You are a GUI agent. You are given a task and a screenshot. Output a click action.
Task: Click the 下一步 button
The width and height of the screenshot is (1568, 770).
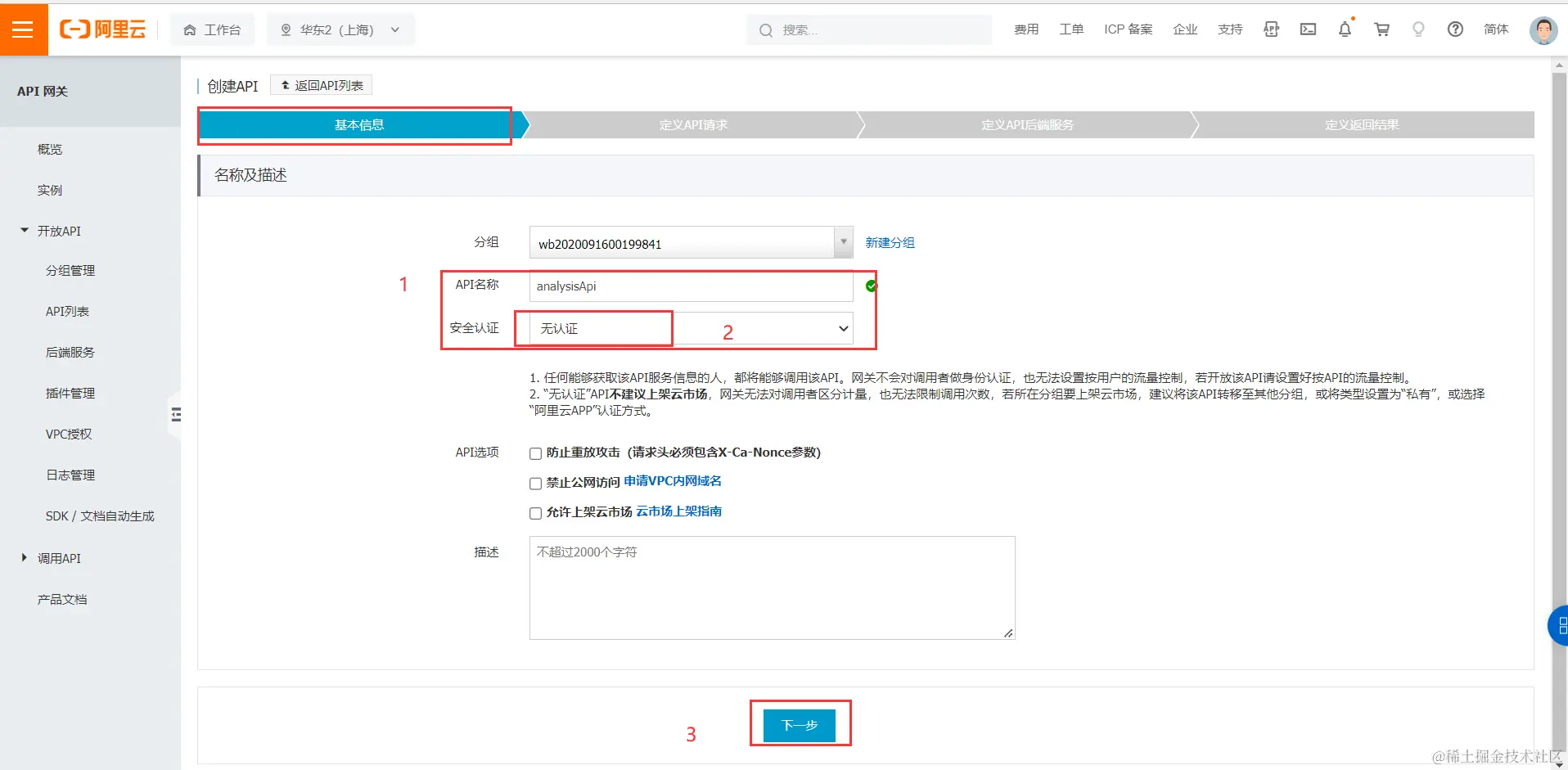click(x=799, y=725)
